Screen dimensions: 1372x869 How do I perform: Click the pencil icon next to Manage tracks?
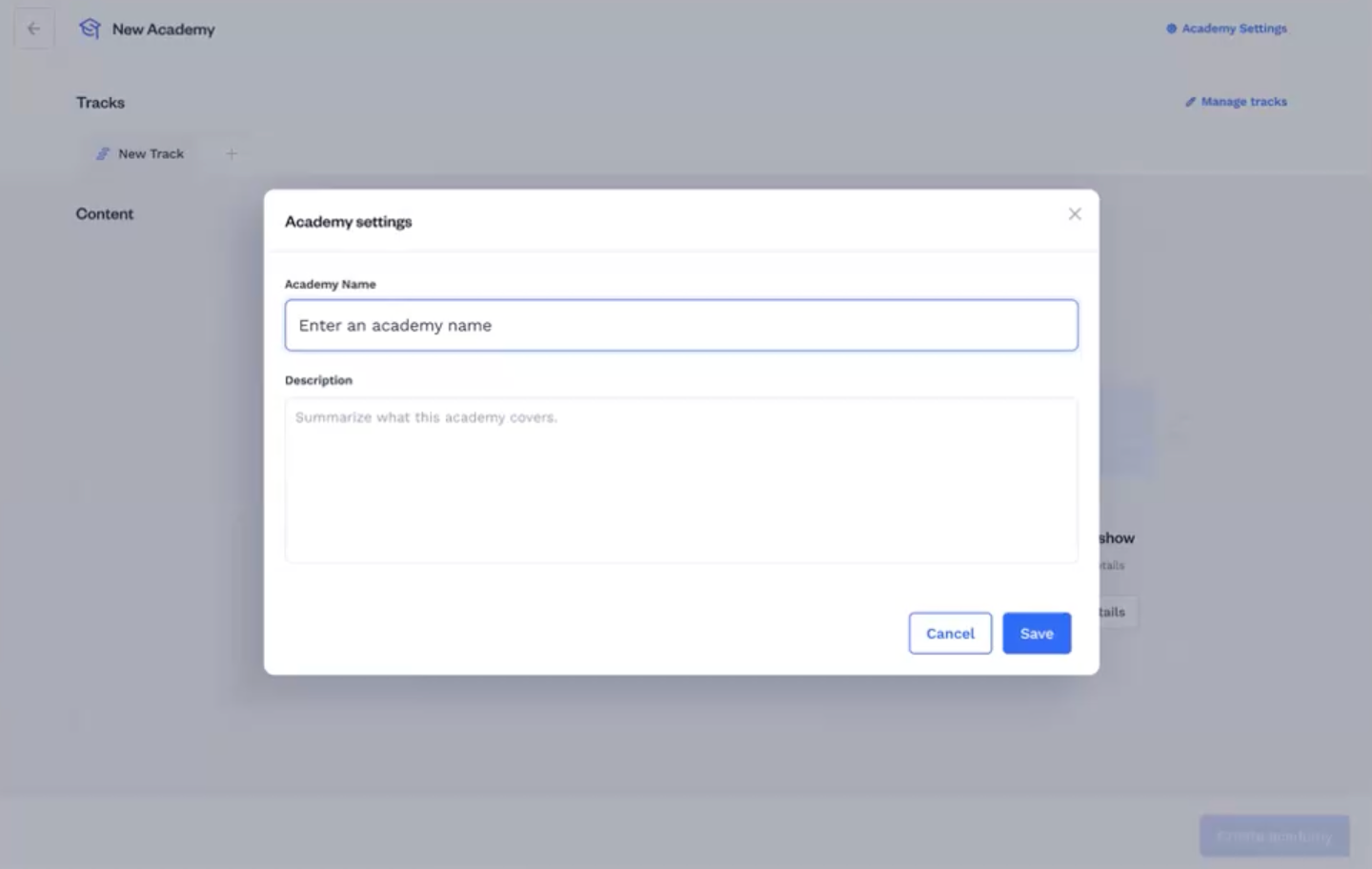point(1188,101)
